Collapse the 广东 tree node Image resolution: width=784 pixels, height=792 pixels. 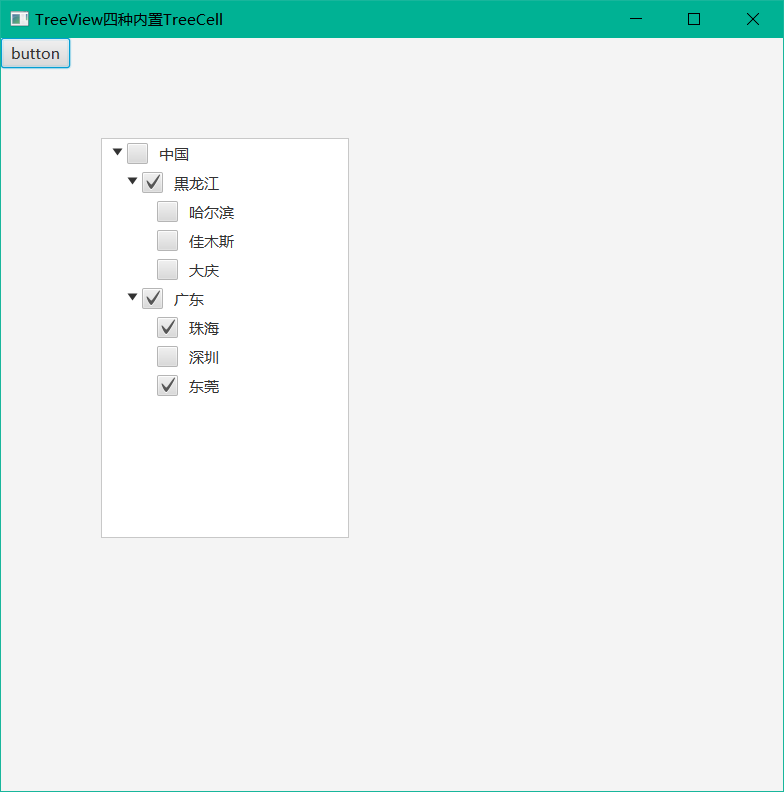(x=132, y=297)
